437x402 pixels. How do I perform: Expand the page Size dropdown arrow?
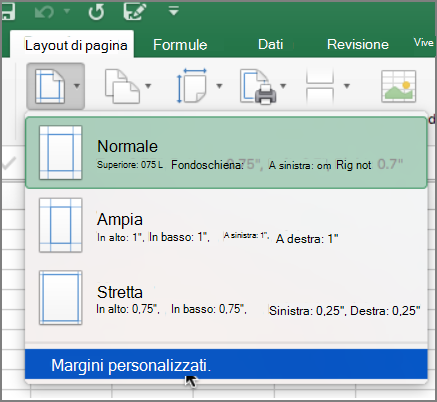tap(219, 86)
